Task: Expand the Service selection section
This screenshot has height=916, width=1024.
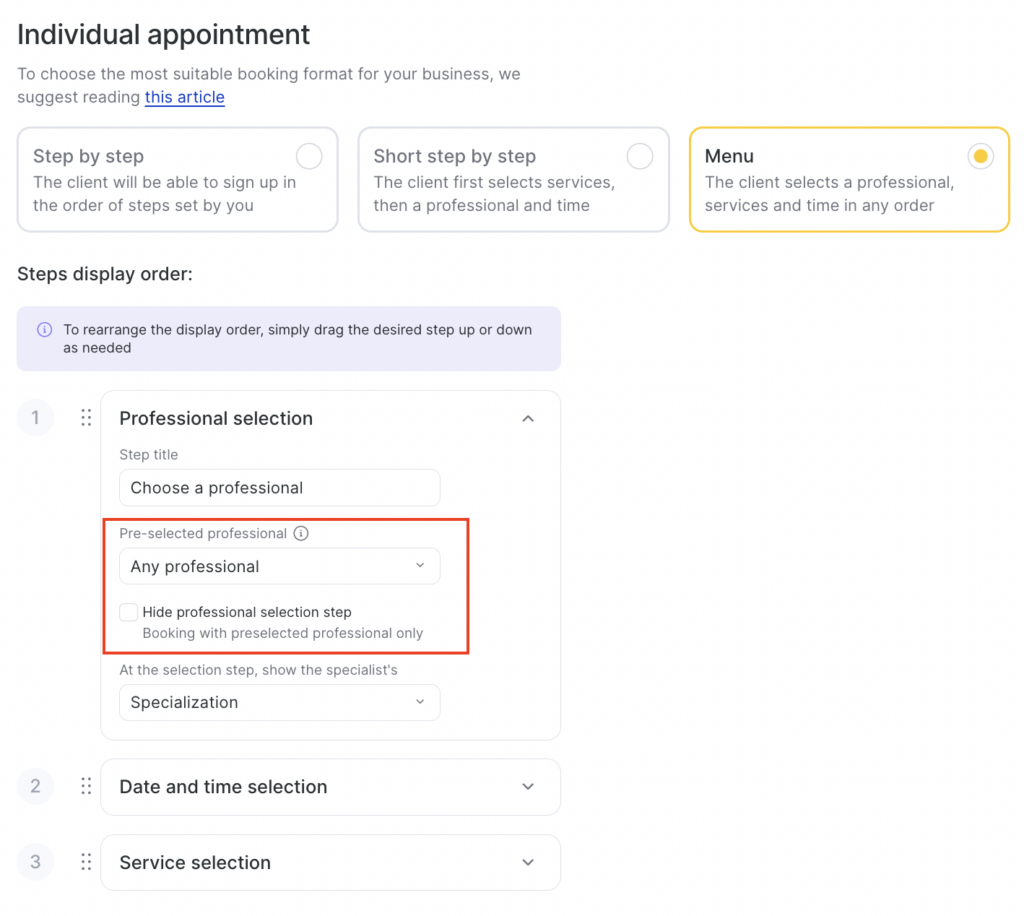Action: [528, 862]
